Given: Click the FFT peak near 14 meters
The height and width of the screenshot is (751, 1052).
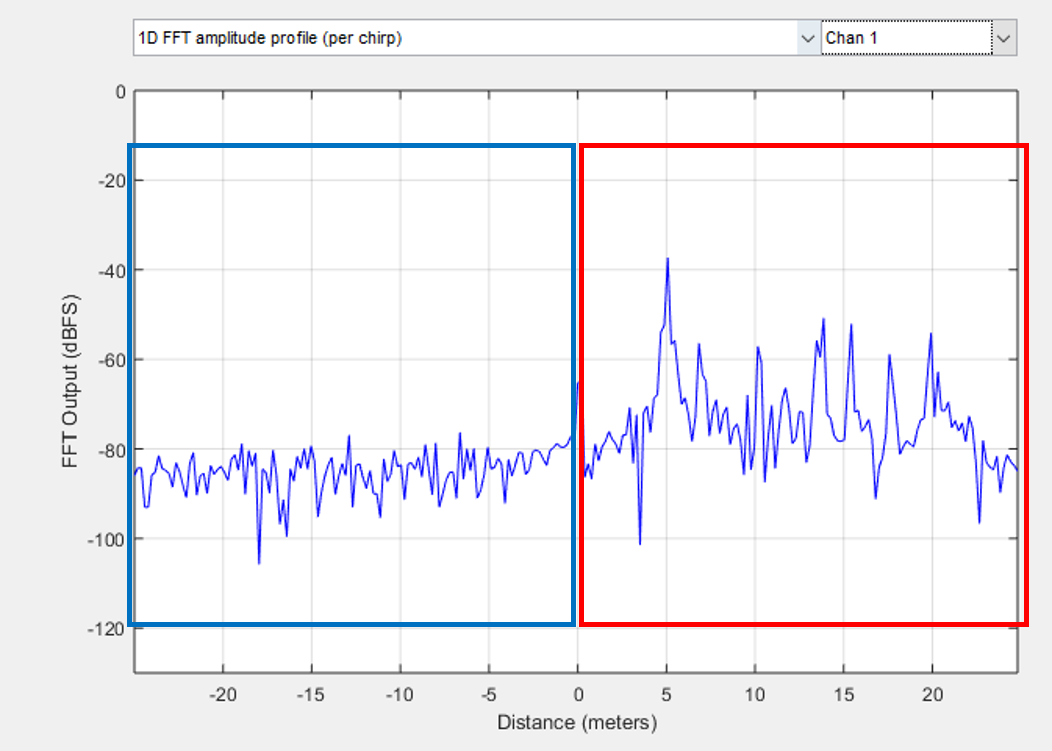Looking at the screenshot, I should click(823, 321).
